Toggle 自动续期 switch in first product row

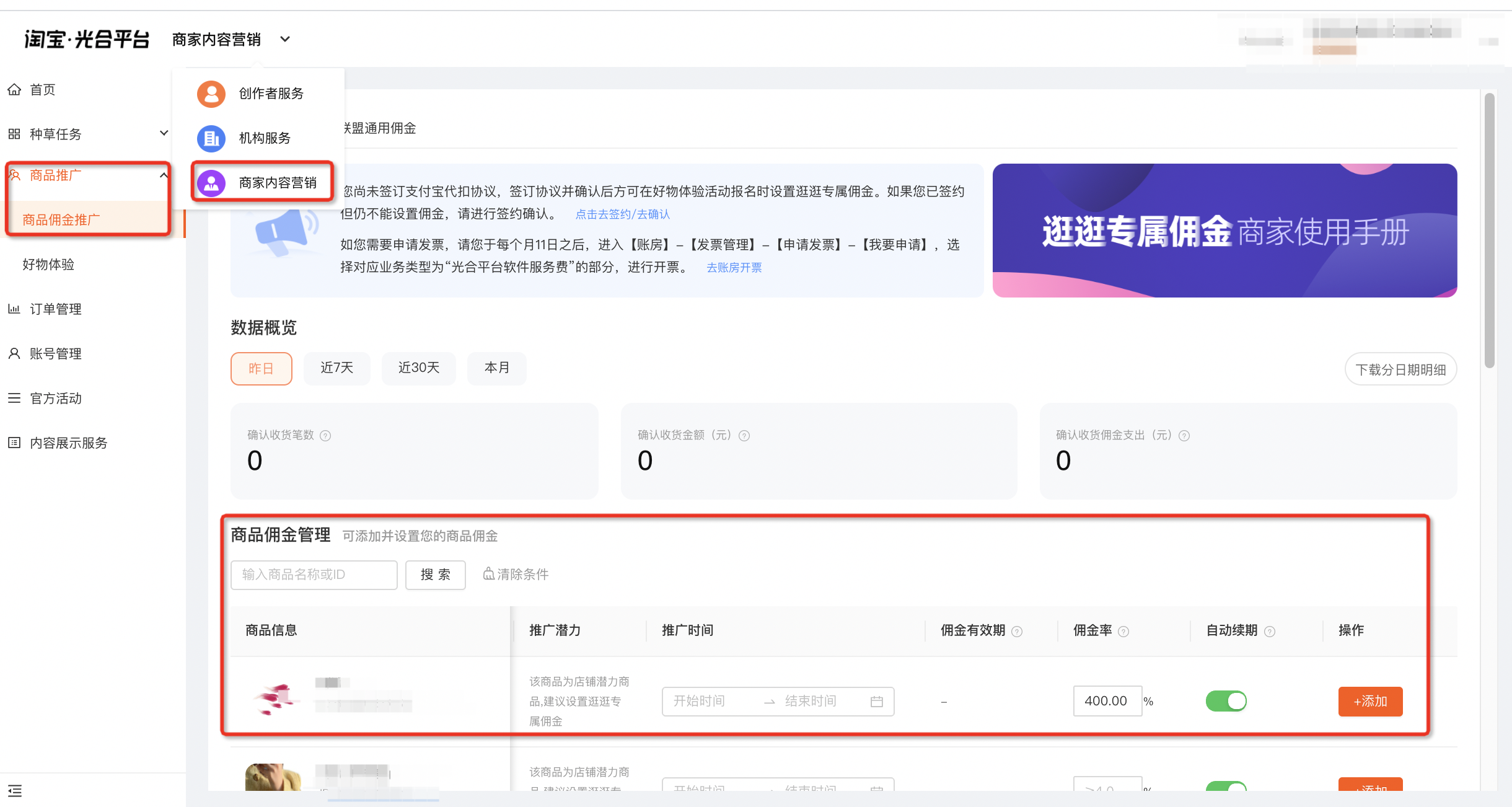[x=1226, y=701]
